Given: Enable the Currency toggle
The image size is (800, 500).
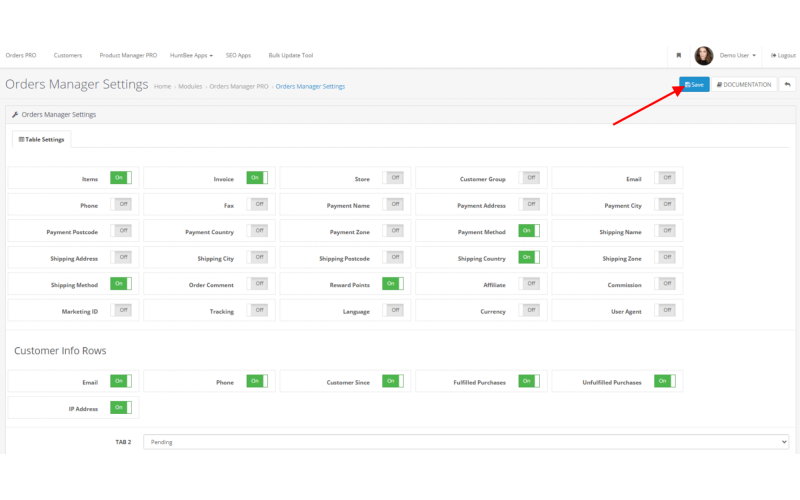Looking at the screenshot, I should (x=529, y=310).
